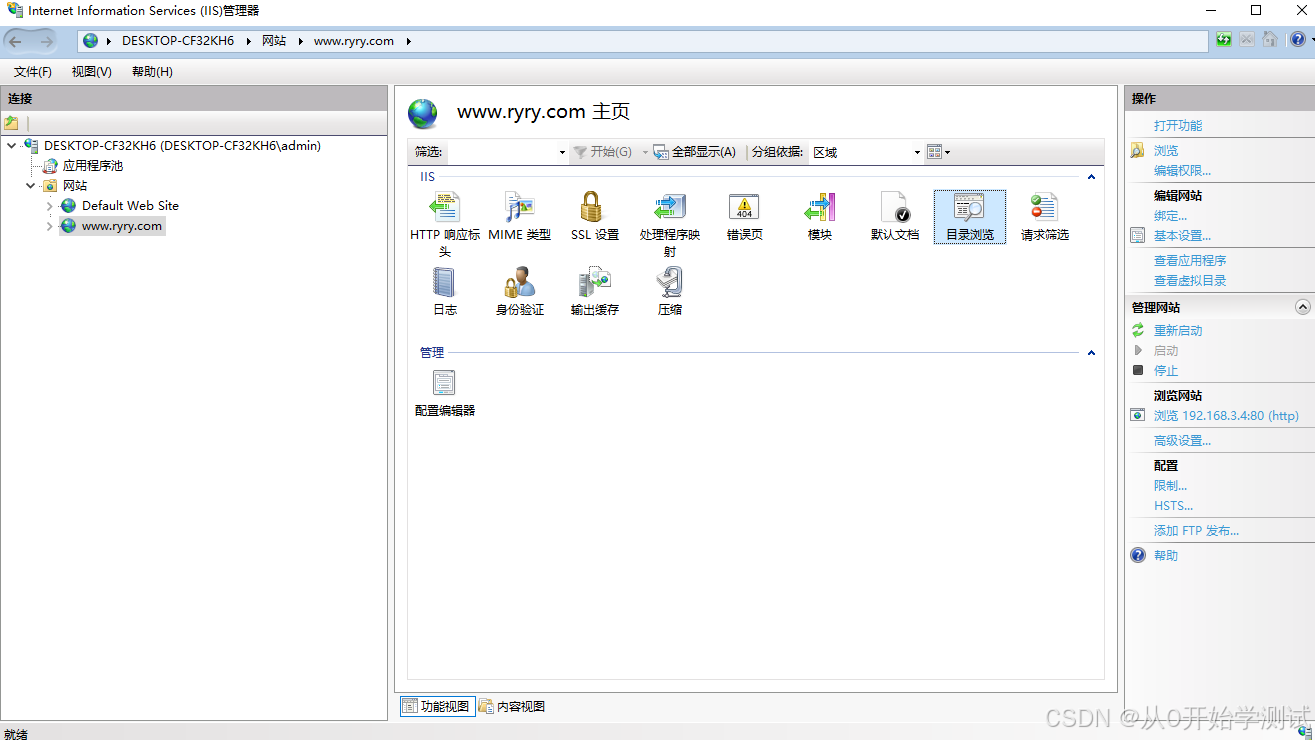The height and width of the screenshot is (740, 1315).
Task: Collapse the IIS section group
Action: tap(1091, 177)
